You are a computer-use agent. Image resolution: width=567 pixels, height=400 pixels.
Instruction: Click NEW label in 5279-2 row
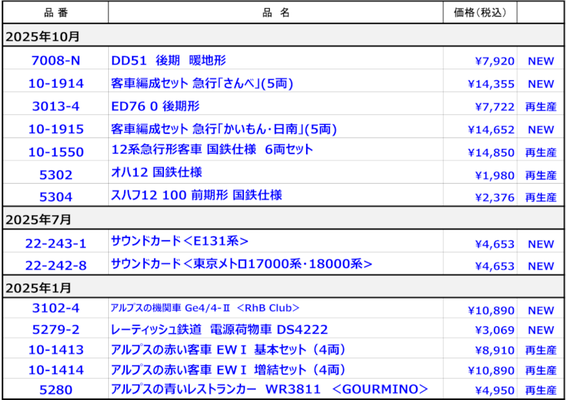[x=541, y=330]
